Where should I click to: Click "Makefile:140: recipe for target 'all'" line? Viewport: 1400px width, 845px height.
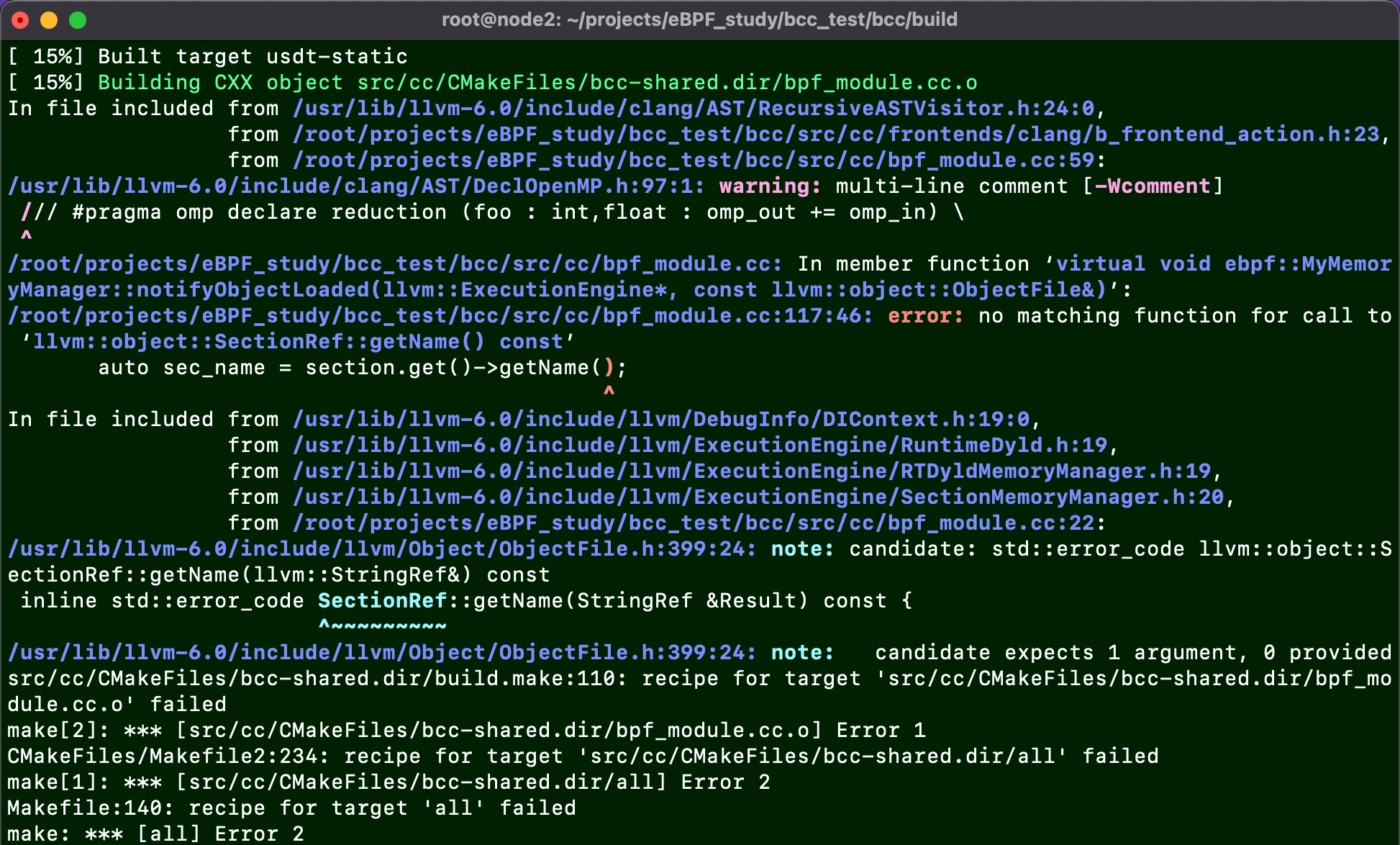pyautogui.click(x=291, y=808)
